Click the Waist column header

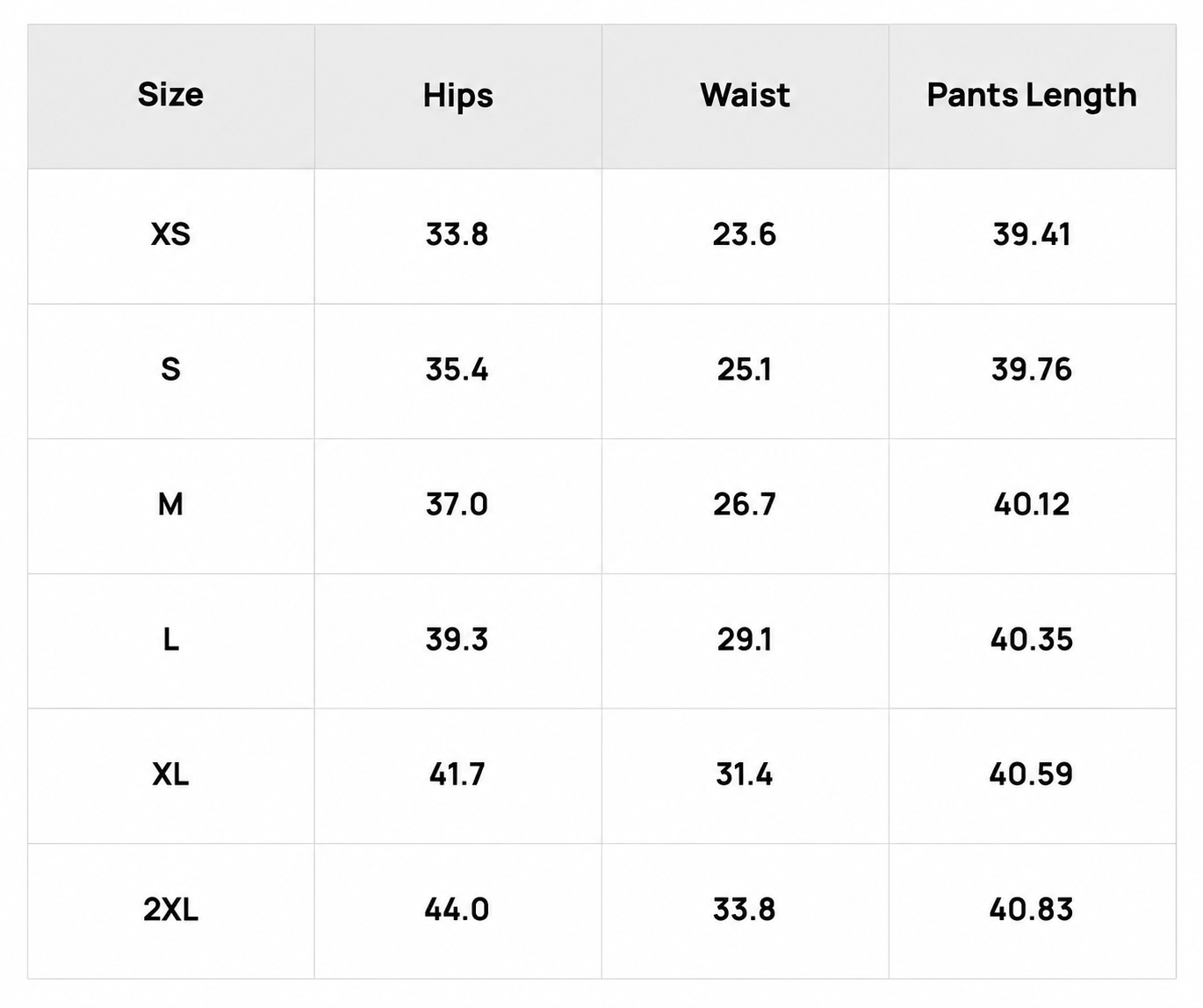[745, 95]
